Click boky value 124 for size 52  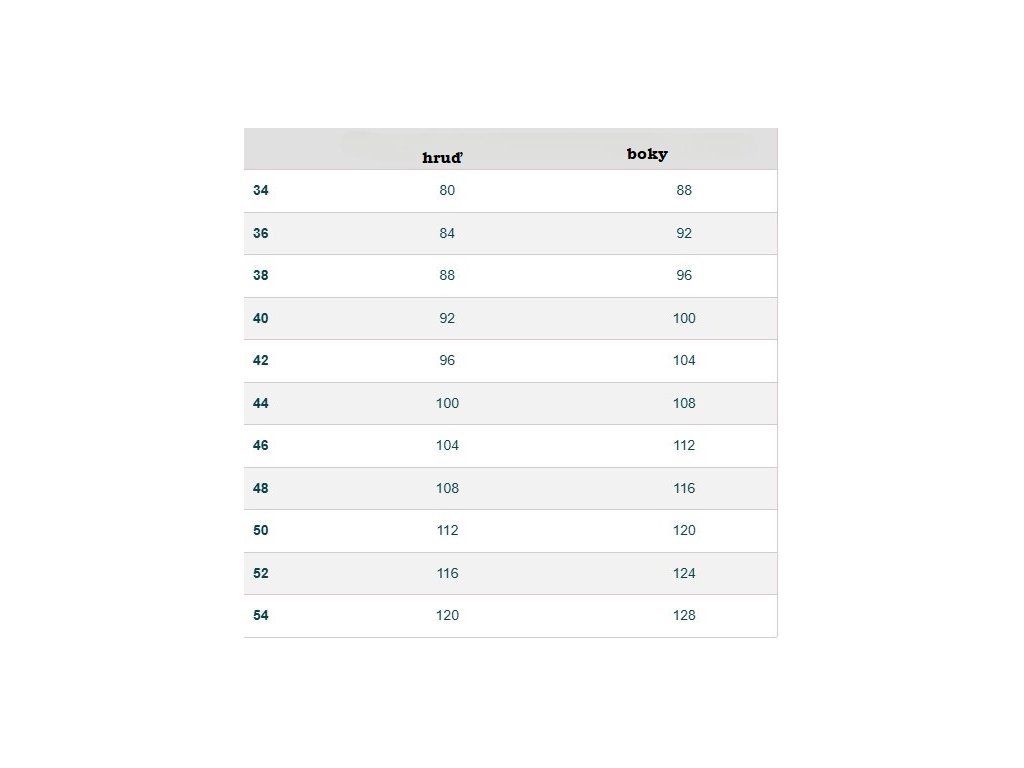[684, 573]
